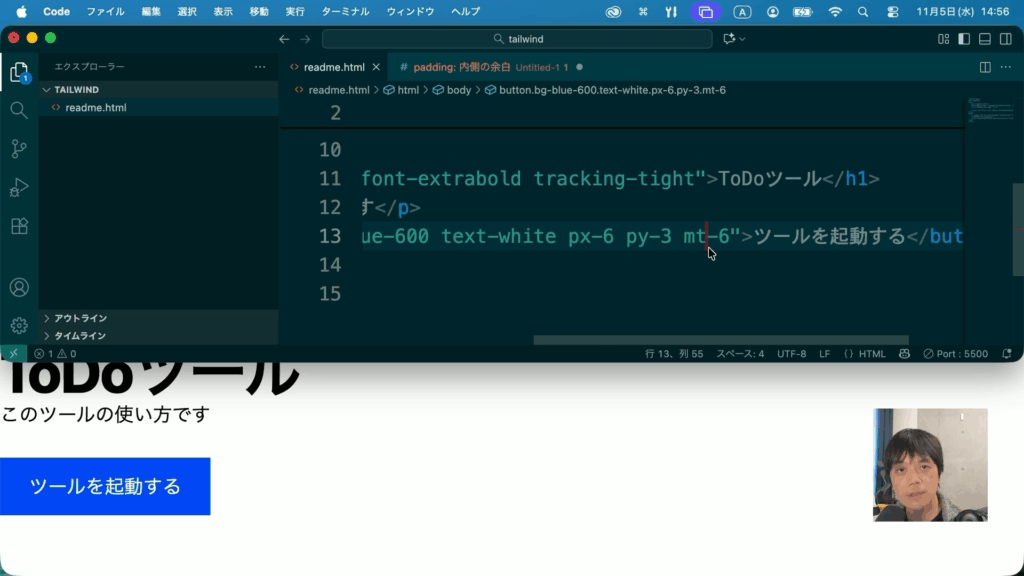Expand the アウトライン section
Image resolution: width=1024 pixels, height=576 pixels.
pyautogui.click(x=80, y=318)
